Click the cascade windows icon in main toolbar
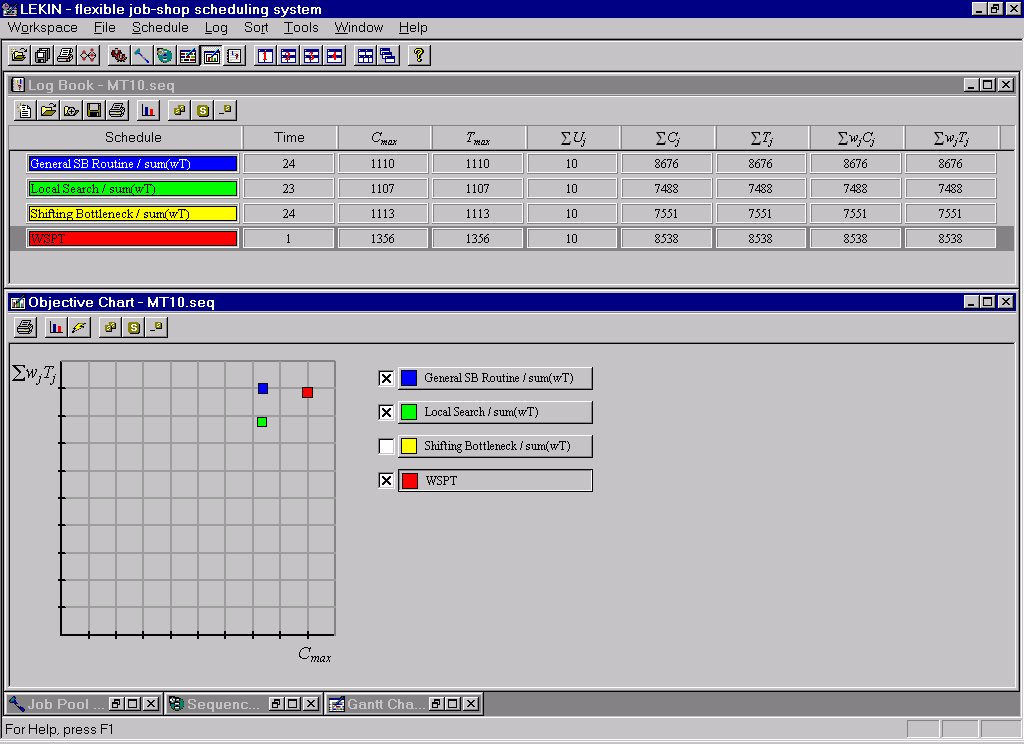 click(388, 56)
